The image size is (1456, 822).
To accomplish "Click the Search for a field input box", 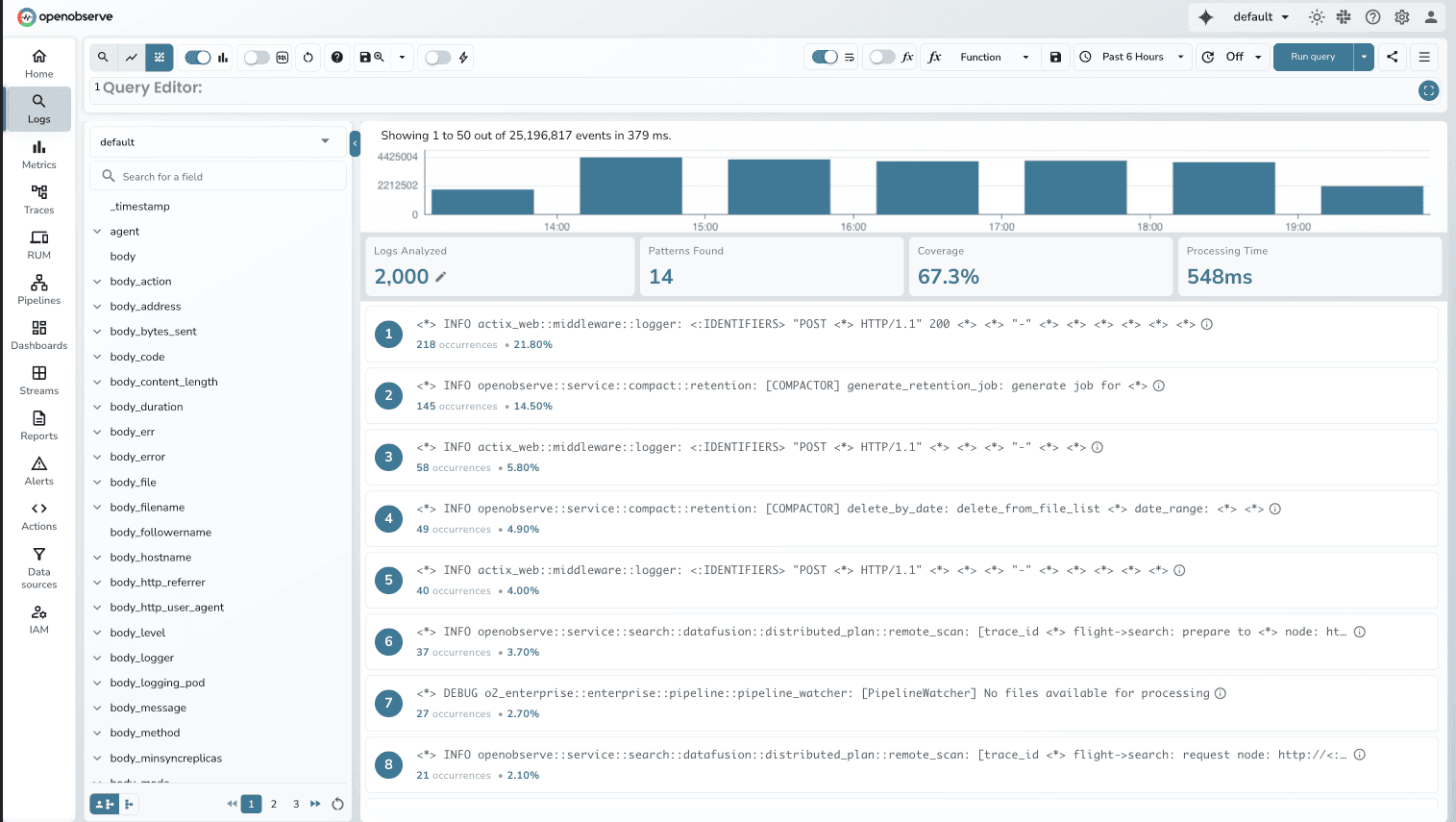I will point(218,175).
